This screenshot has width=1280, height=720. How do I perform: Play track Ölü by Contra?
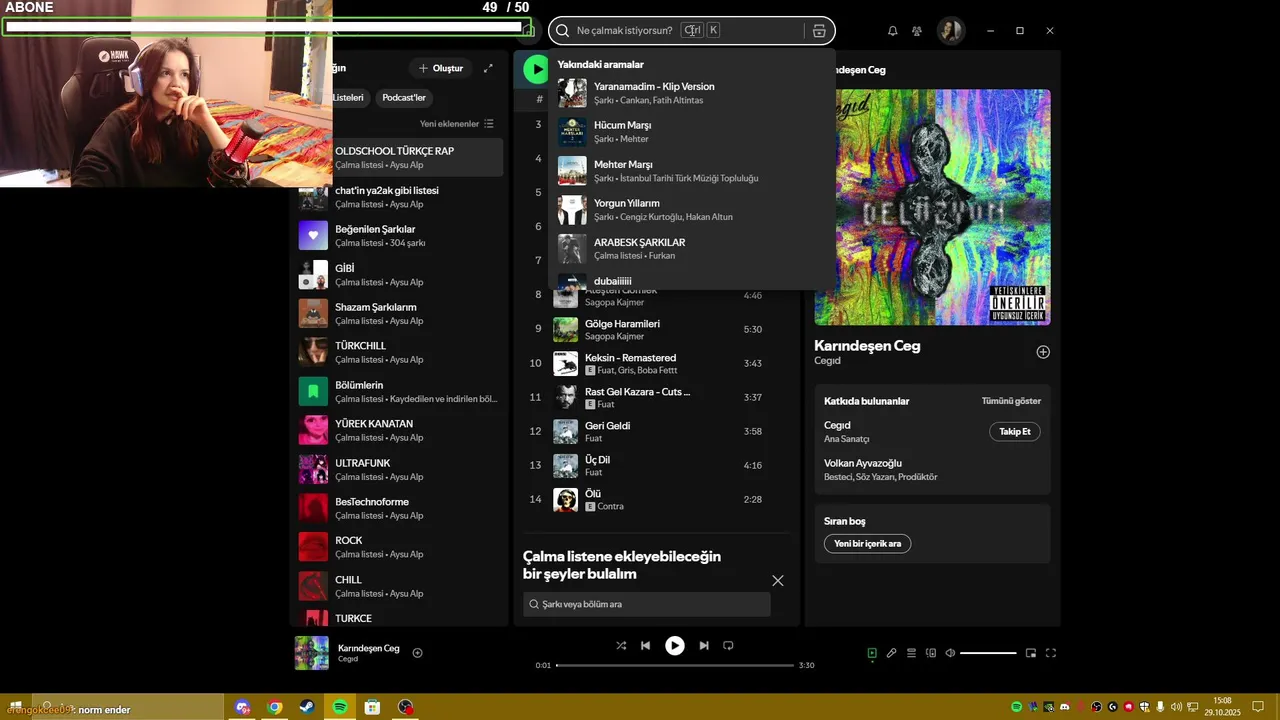tap(655, 500)
